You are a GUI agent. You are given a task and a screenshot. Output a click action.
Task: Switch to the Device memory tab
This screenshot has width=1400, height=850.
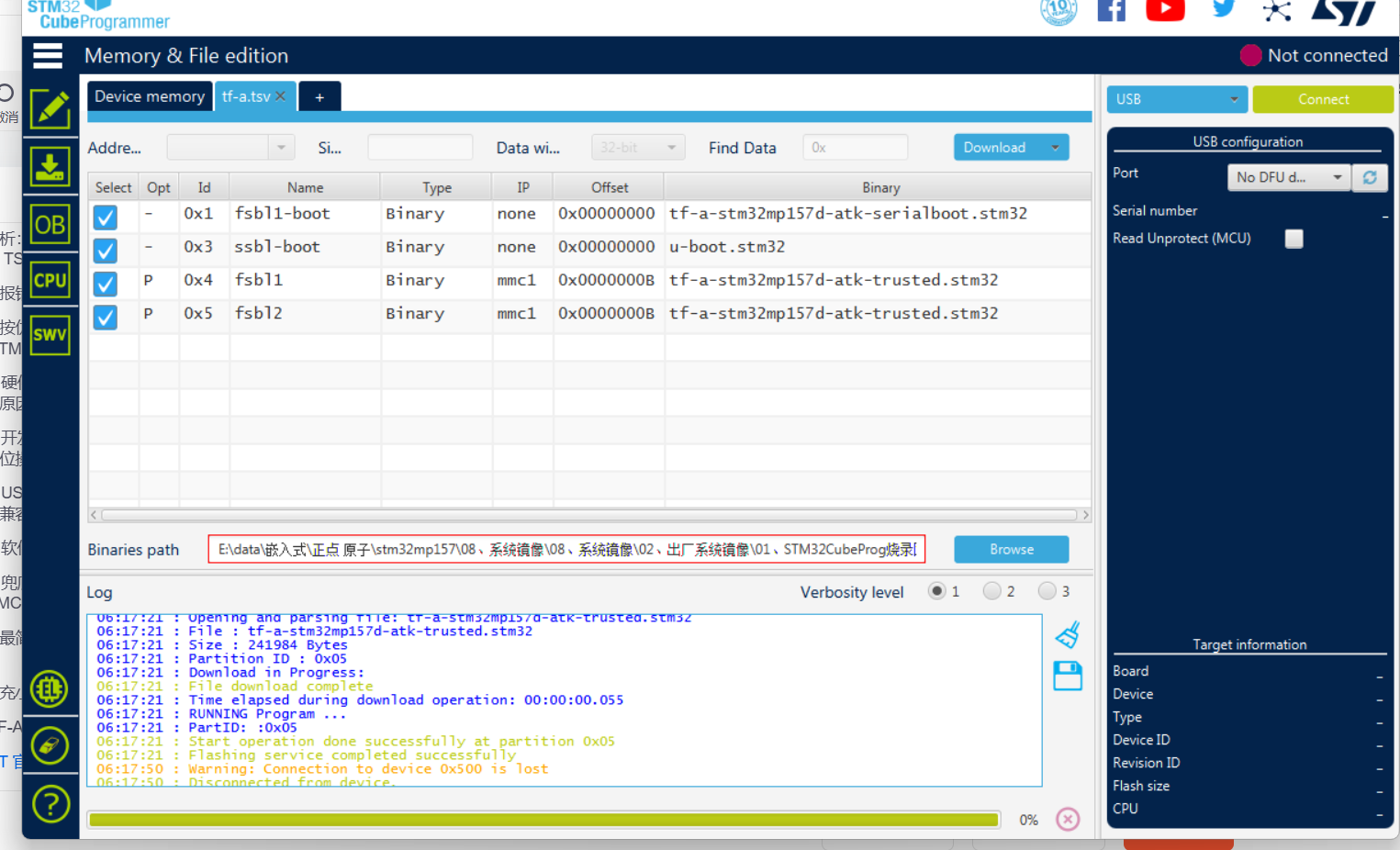click(x=150, y=96)
